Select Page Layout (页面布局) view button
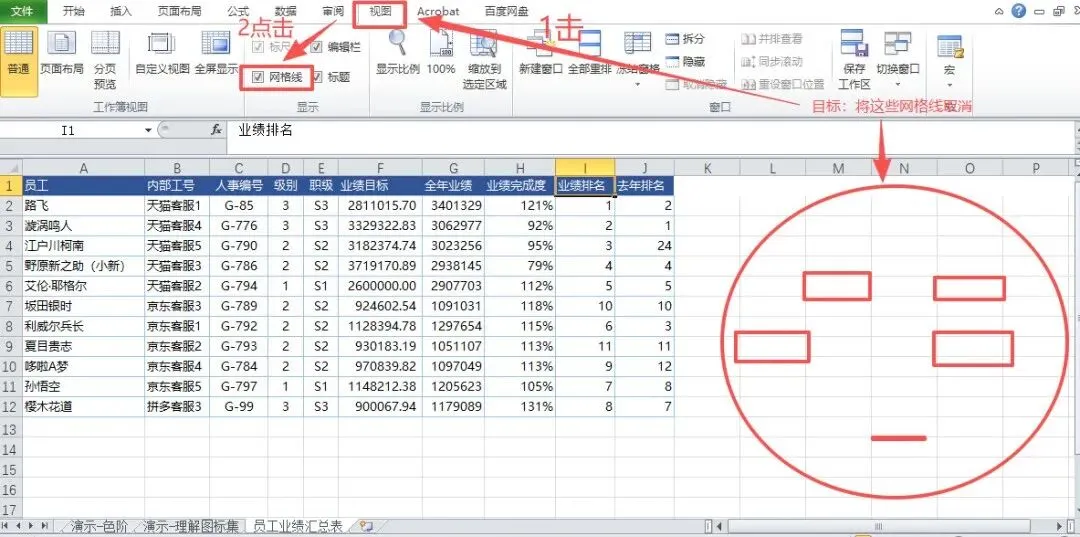The height and width of the screenshot is (537, 1080). (x=61, y=55)
